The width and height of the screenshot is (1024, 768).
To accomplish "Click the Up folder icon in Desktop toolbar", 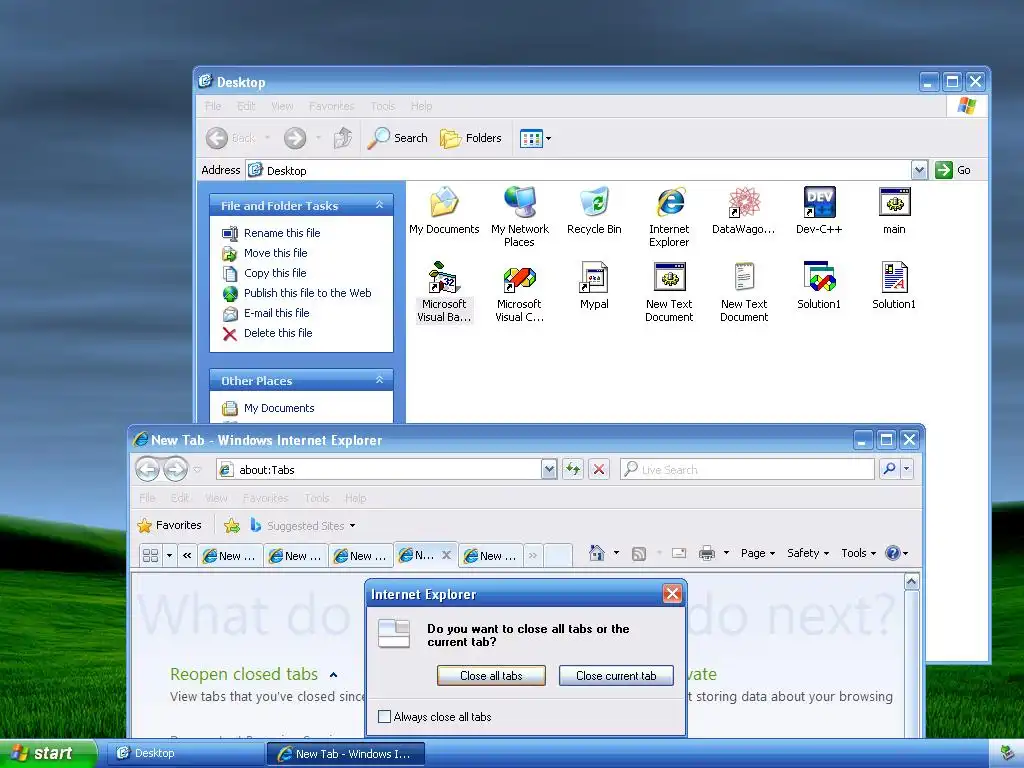I will click(x=343, y=138).
